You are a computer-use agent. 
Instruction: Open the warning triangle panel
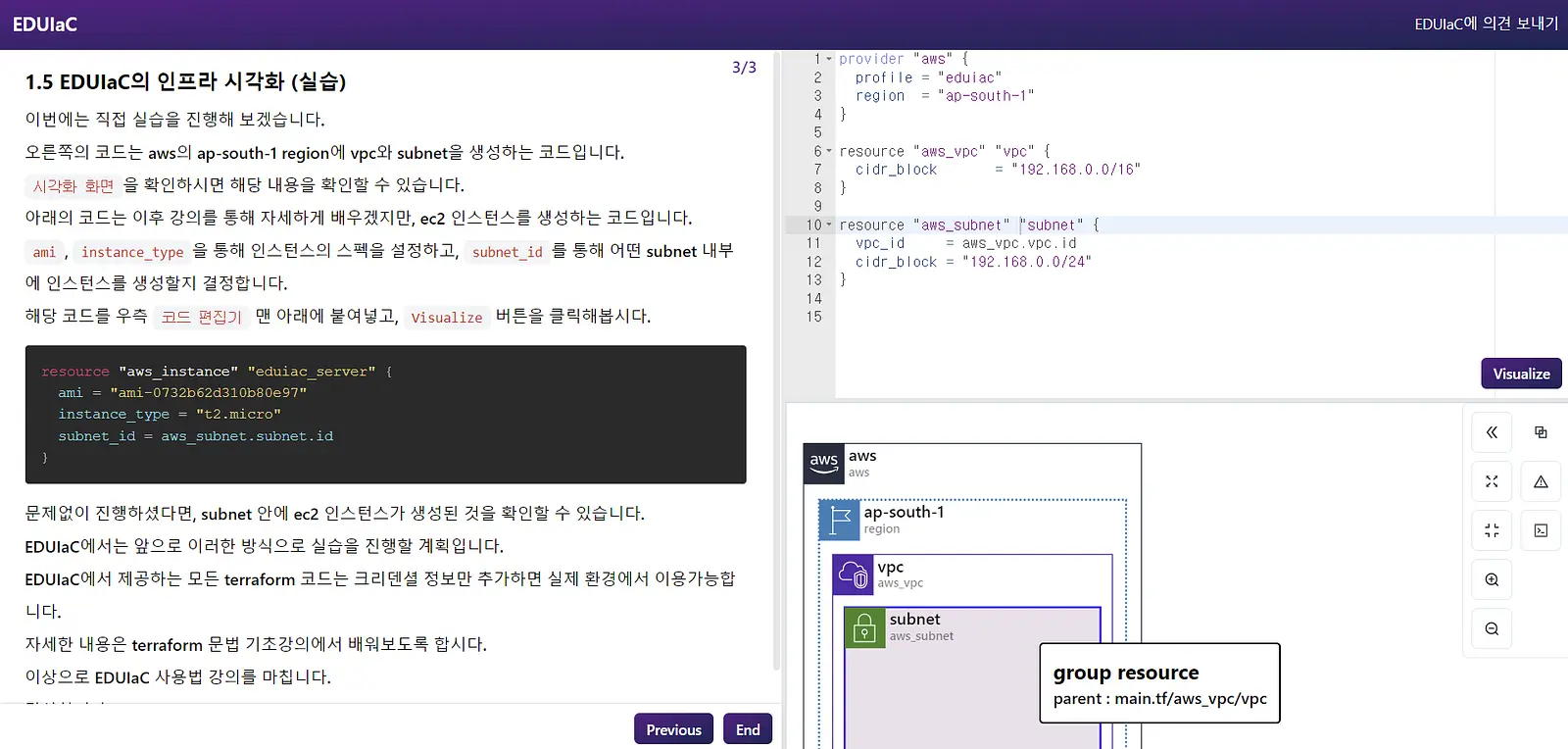point(1541,481)
